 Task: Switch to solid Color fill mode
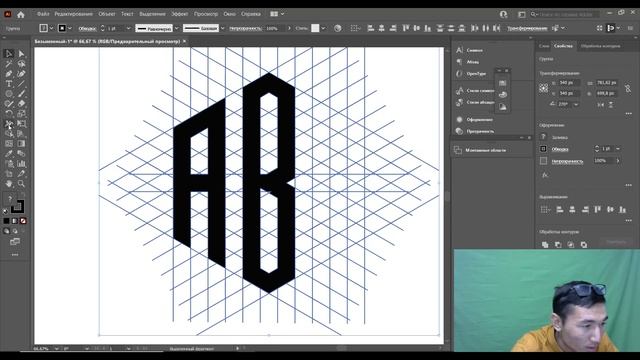[6, 221]
